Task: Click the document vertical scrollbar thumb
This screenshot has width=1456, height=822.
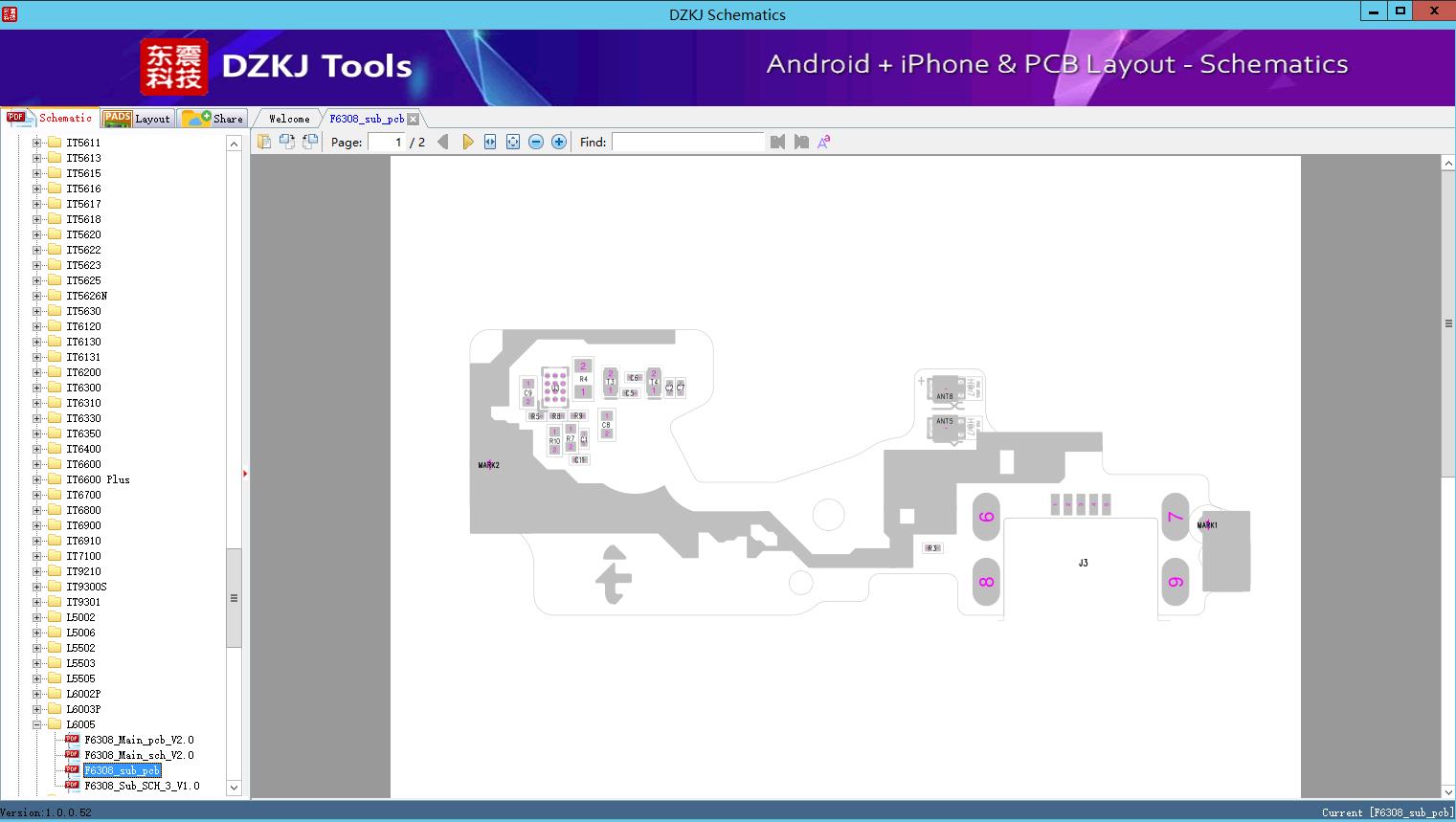Action: (1448, 323)
